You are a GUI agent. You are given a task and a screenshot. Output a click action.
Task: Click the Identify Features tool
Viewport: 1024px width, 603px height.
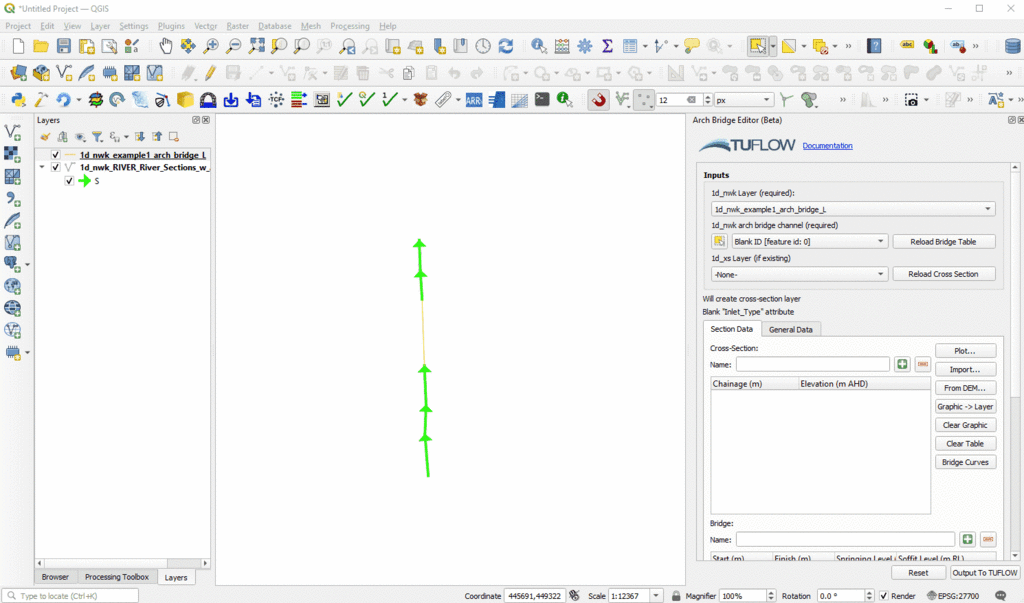[539, 46]
